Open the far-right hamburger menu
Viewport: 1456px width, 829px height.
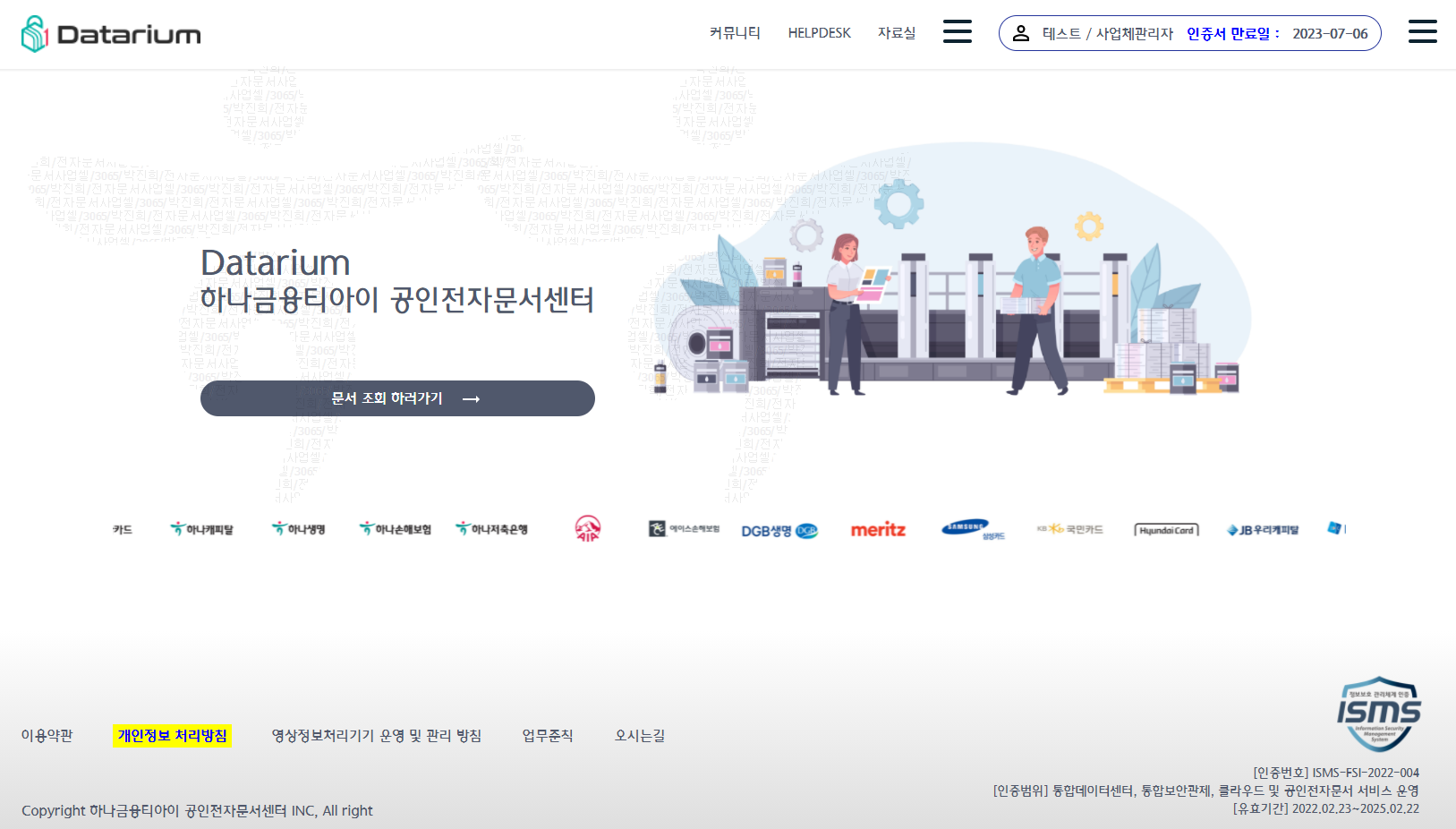[1422, 32]
